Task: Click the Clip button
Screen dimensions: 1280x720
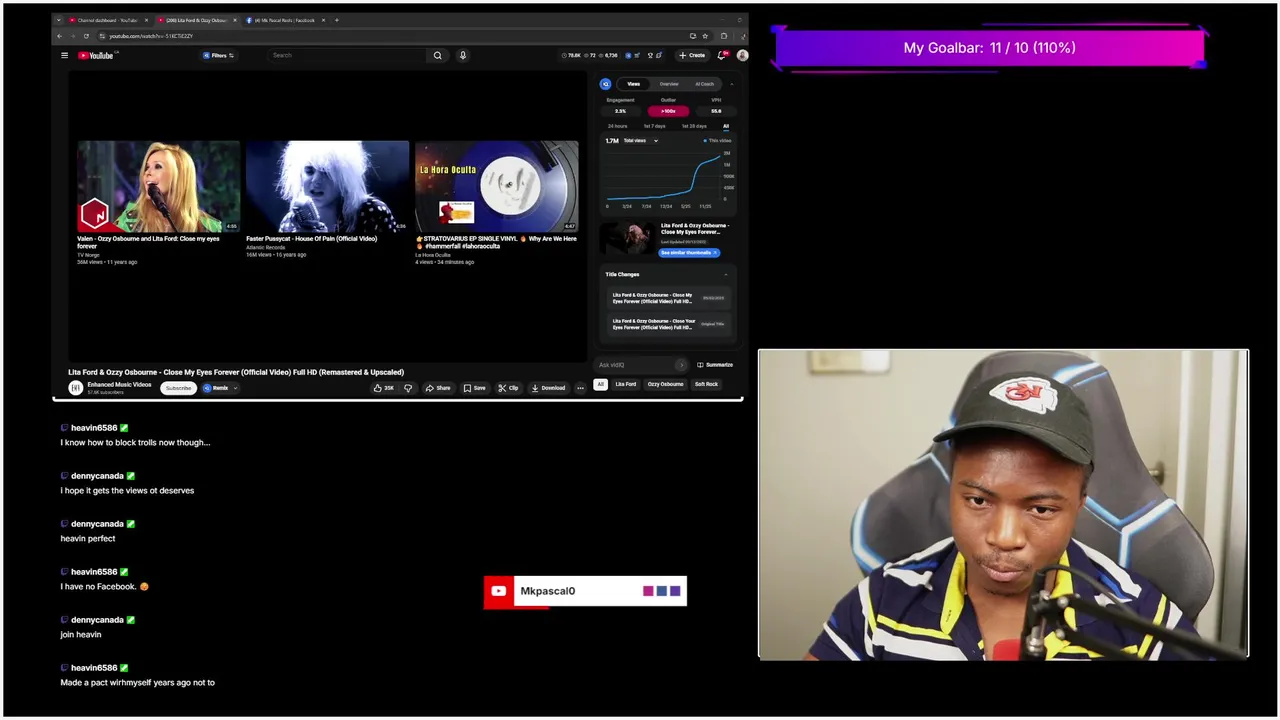Action: (508, 388)
